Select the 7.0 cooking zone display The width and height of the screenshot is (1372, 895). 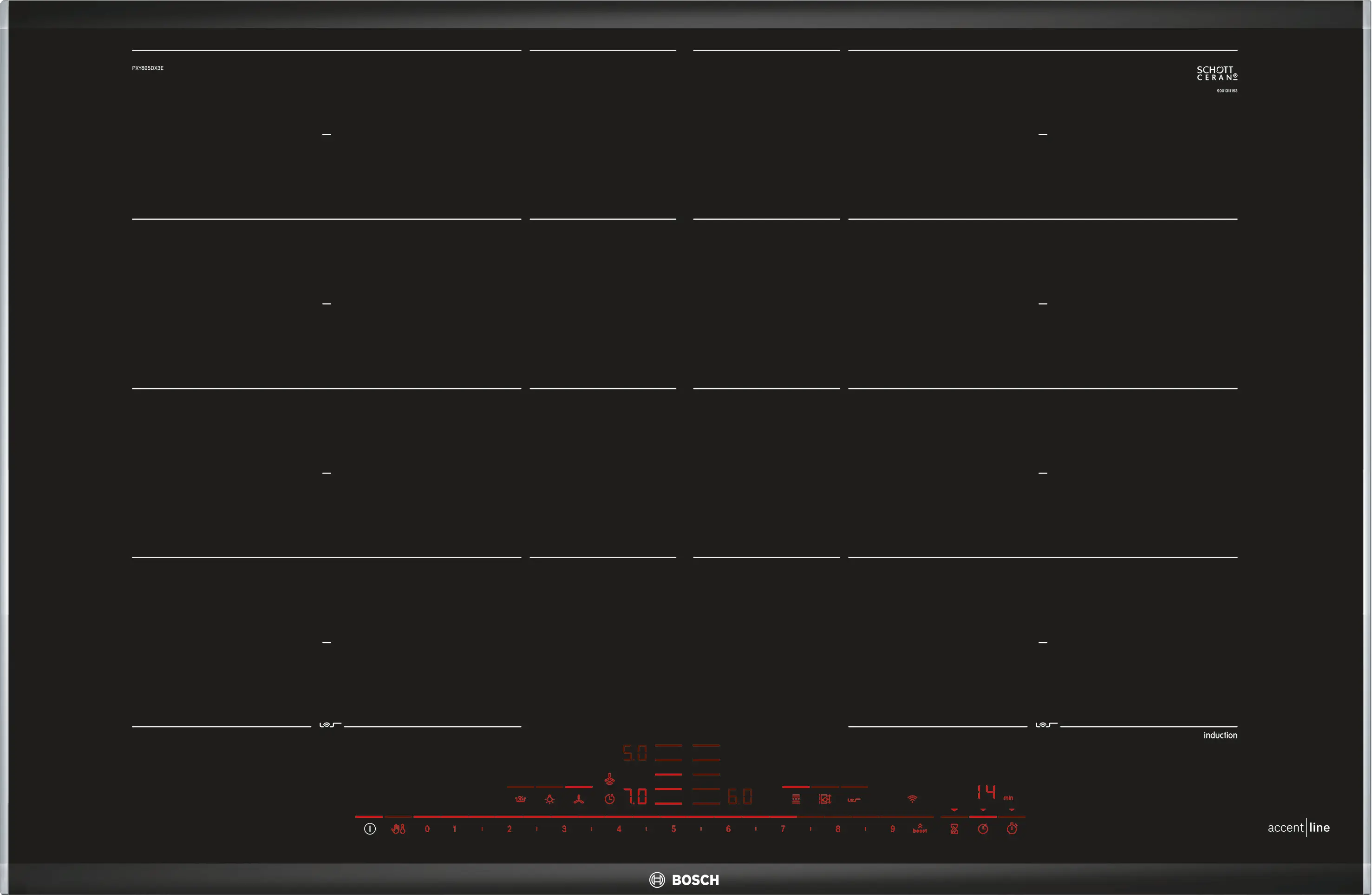click(x=635, y=797)
